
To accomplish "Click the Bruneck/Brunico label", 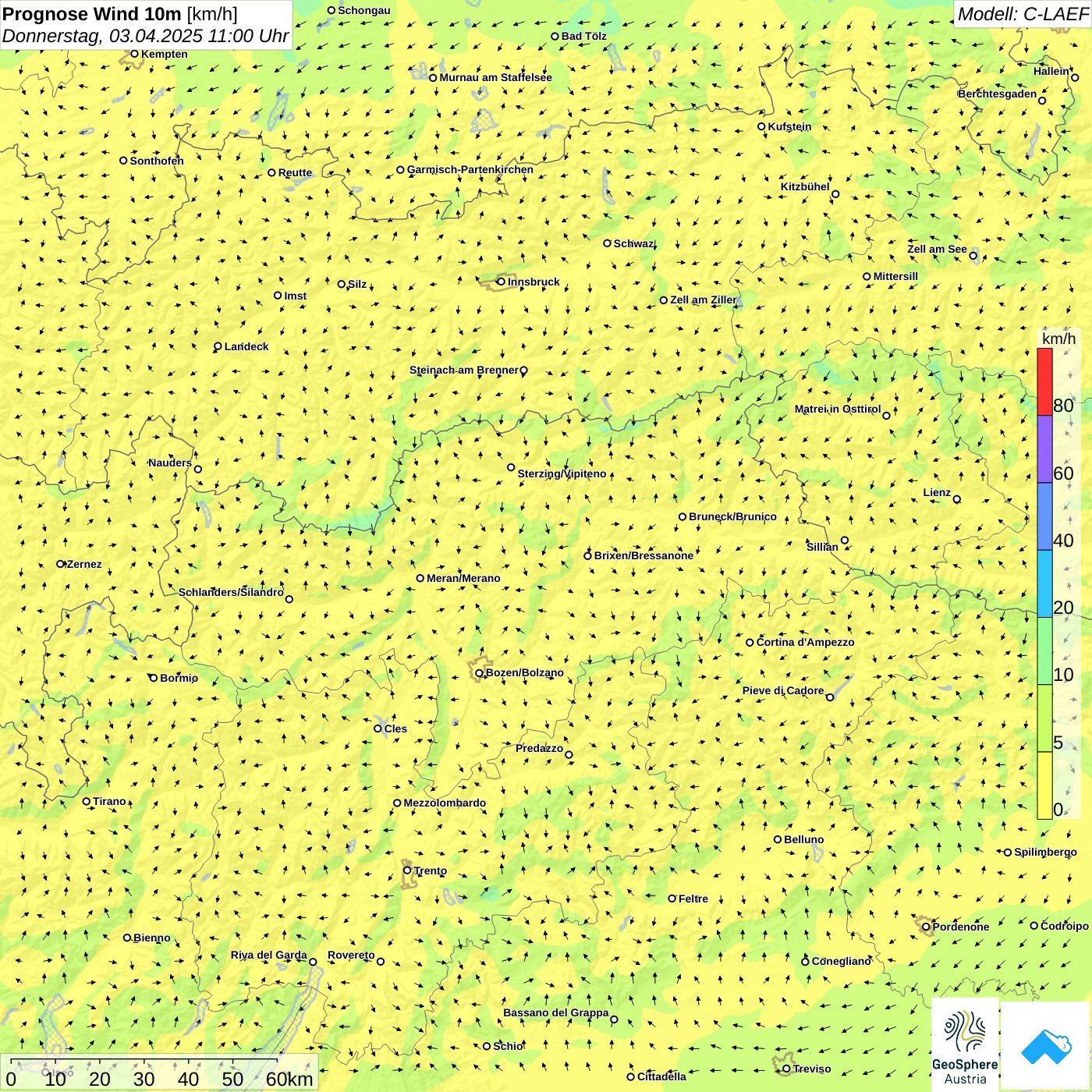I will [732, 516].
